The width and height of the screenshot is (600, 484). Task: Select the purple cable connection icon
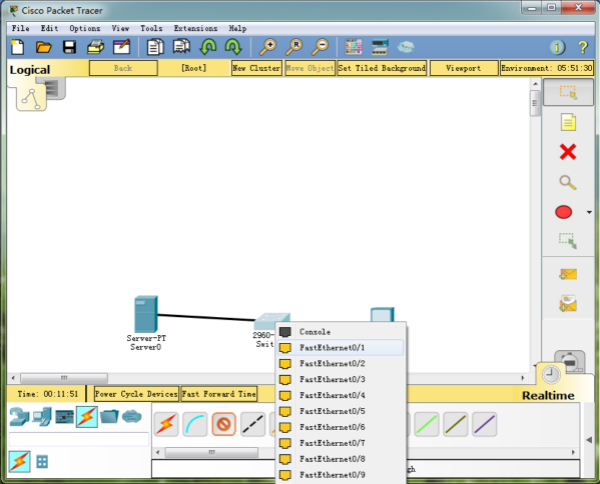pos(484,424)
